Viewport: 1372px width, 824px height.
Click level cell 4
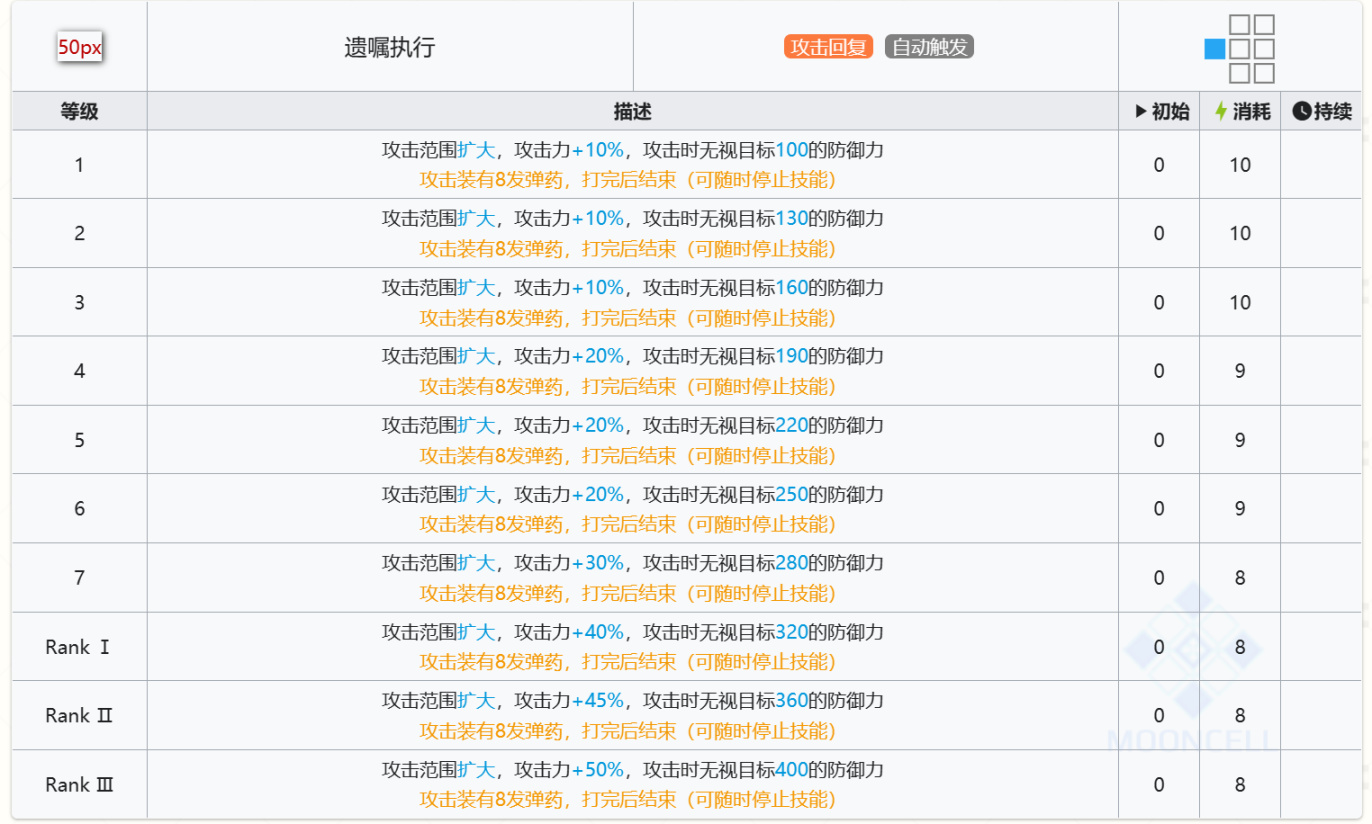79,371
